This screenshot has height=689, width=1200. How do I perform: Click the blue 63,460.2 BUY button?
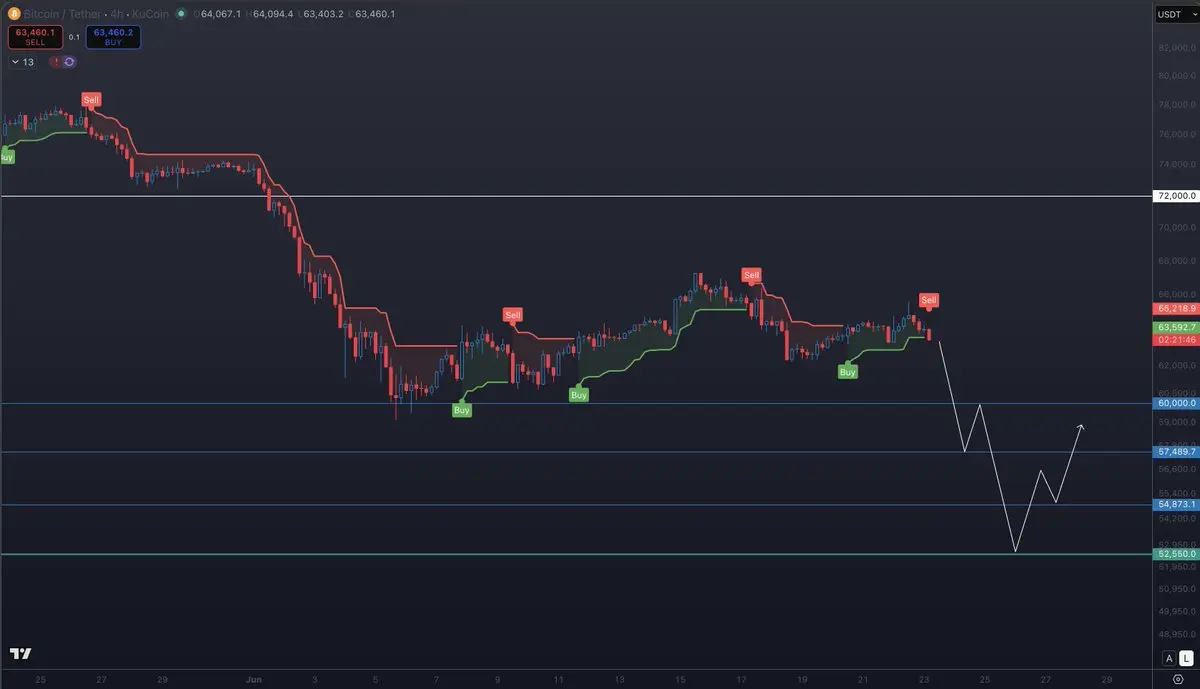coord(113,37)
